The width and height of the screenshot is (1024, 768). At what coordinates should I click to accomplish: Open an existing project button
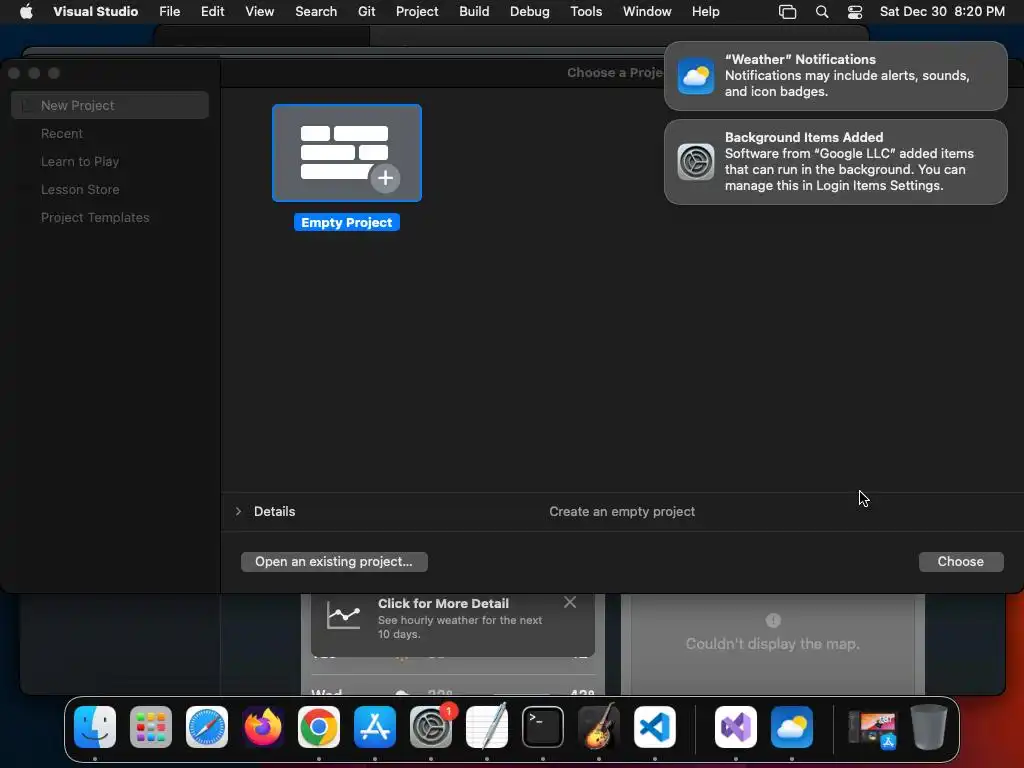pos(334,562)
